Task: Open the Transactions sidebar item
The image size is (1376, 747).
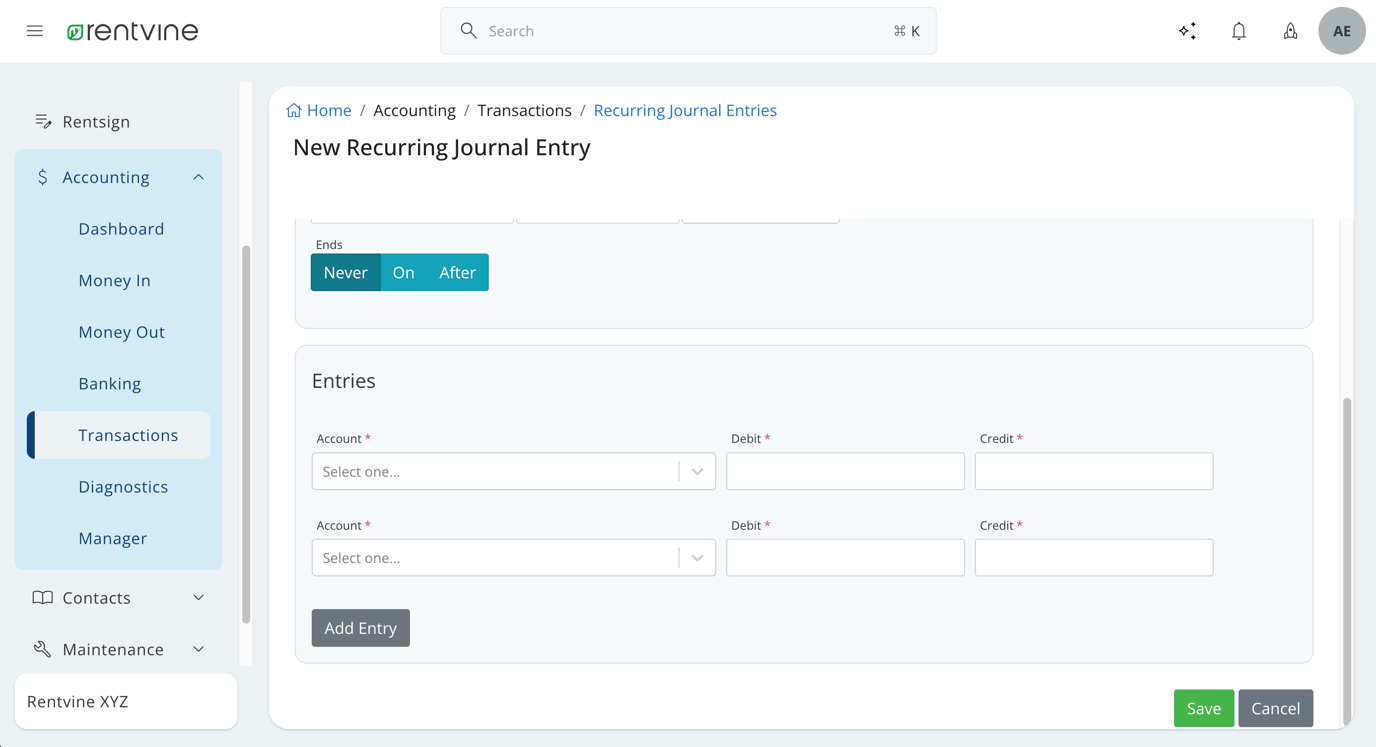Action: pos(128,435)
